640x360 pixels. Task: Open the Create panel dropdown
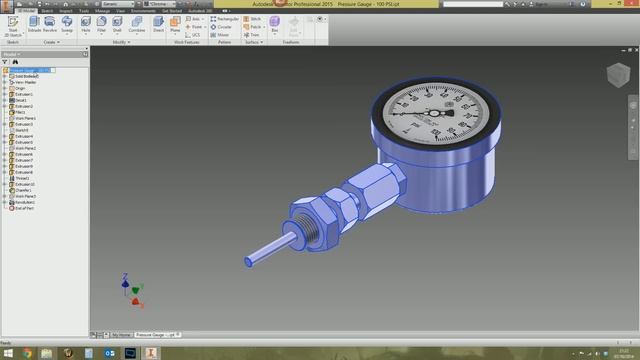[51, 42]
